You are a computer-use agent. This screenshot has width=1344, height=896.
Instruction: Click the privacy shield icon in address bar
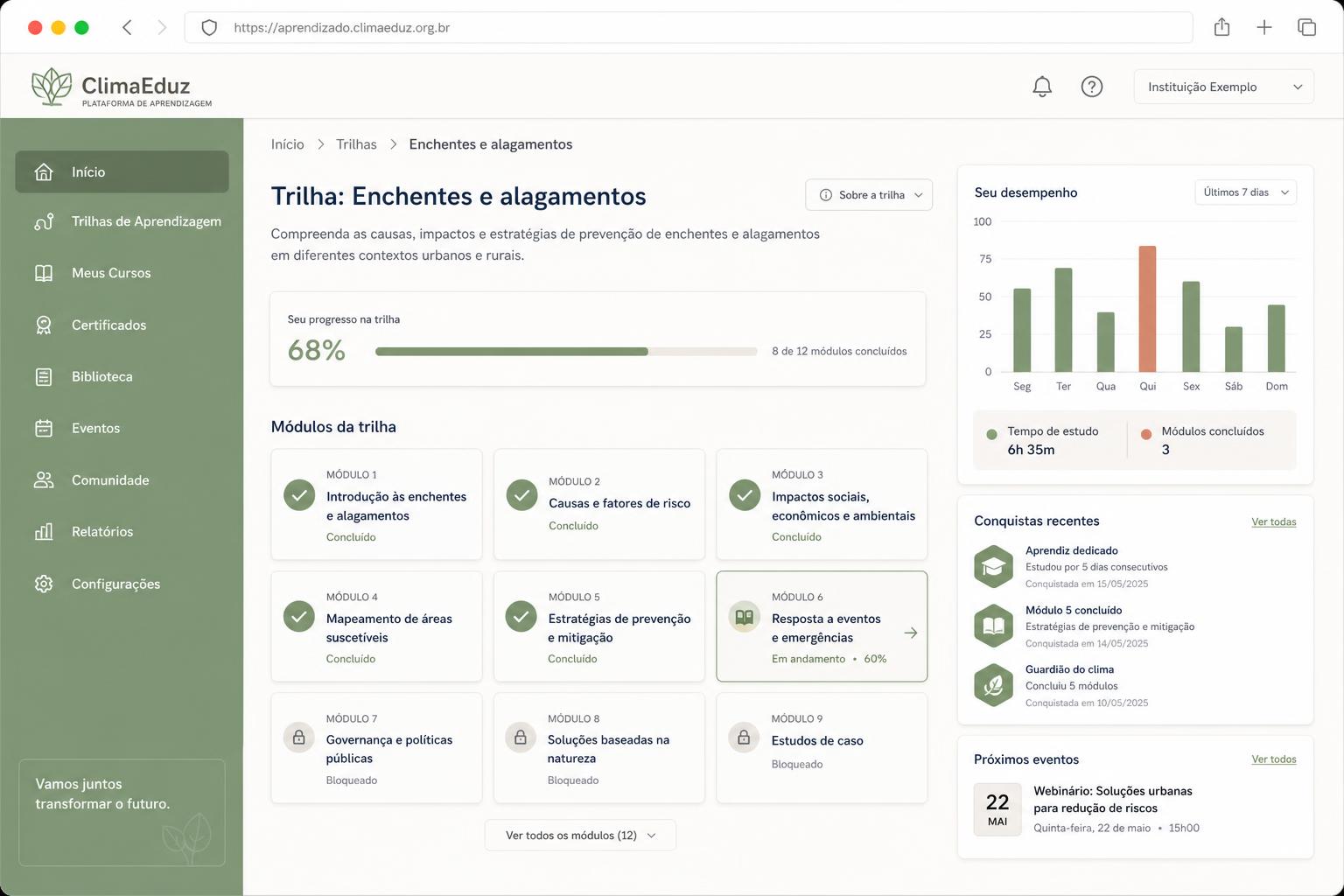point(209,27)
